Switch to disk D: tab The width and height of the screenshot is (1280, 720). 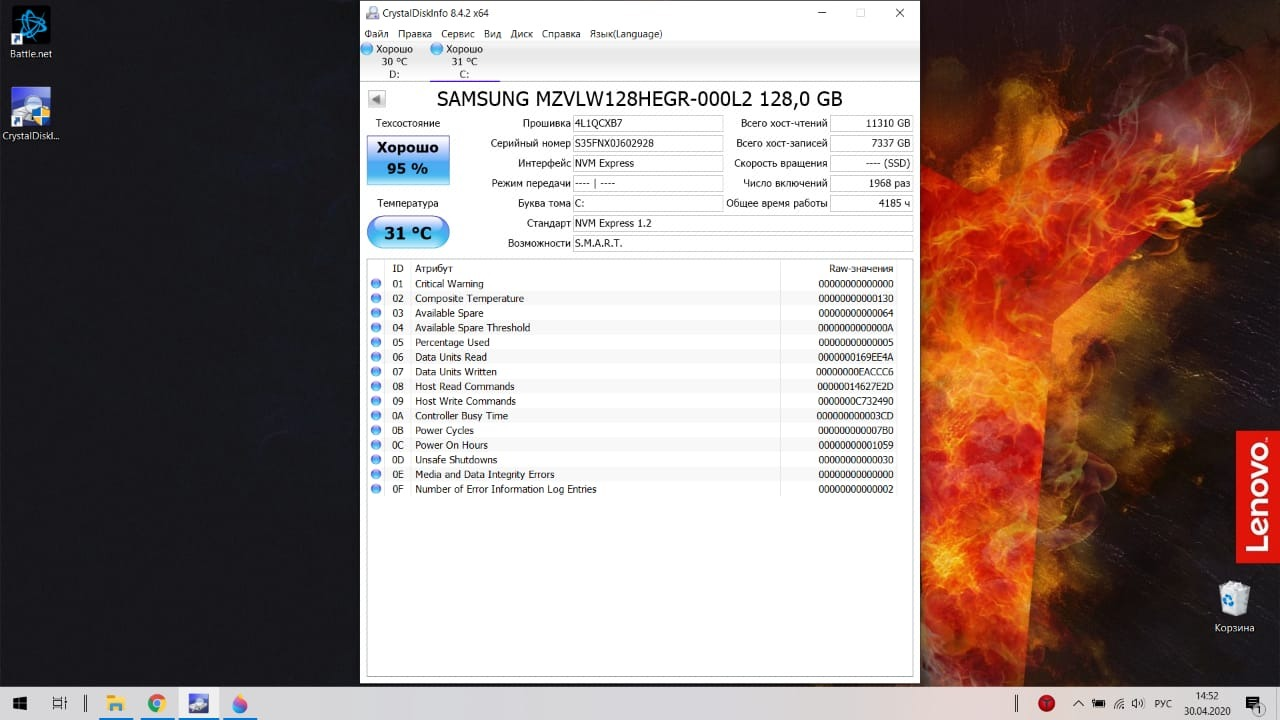(394, 61)
